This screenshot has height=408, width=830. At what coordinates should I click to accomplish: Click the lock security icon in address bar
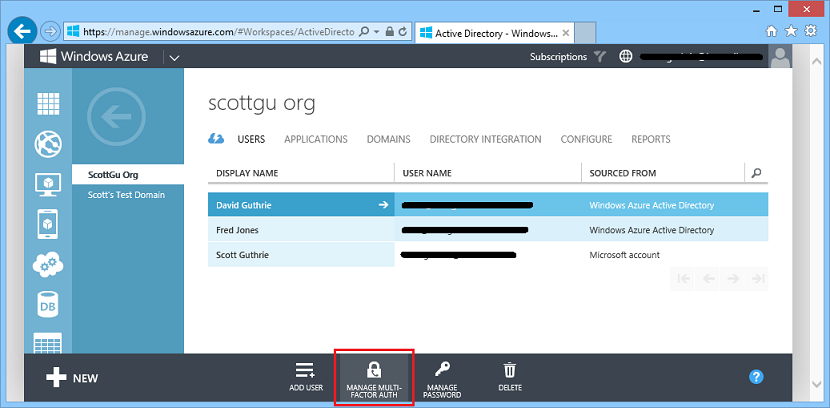(390, 32)
